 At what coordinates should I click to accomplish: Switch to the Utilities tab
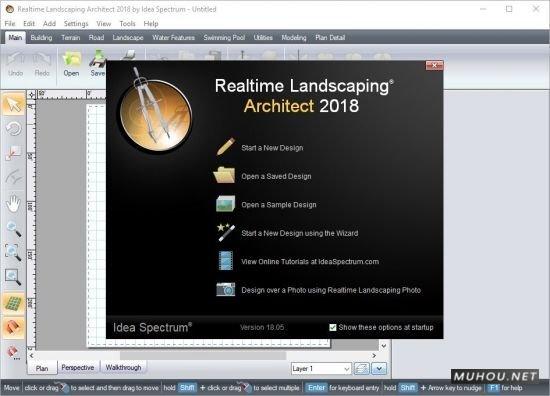(263, 38)
